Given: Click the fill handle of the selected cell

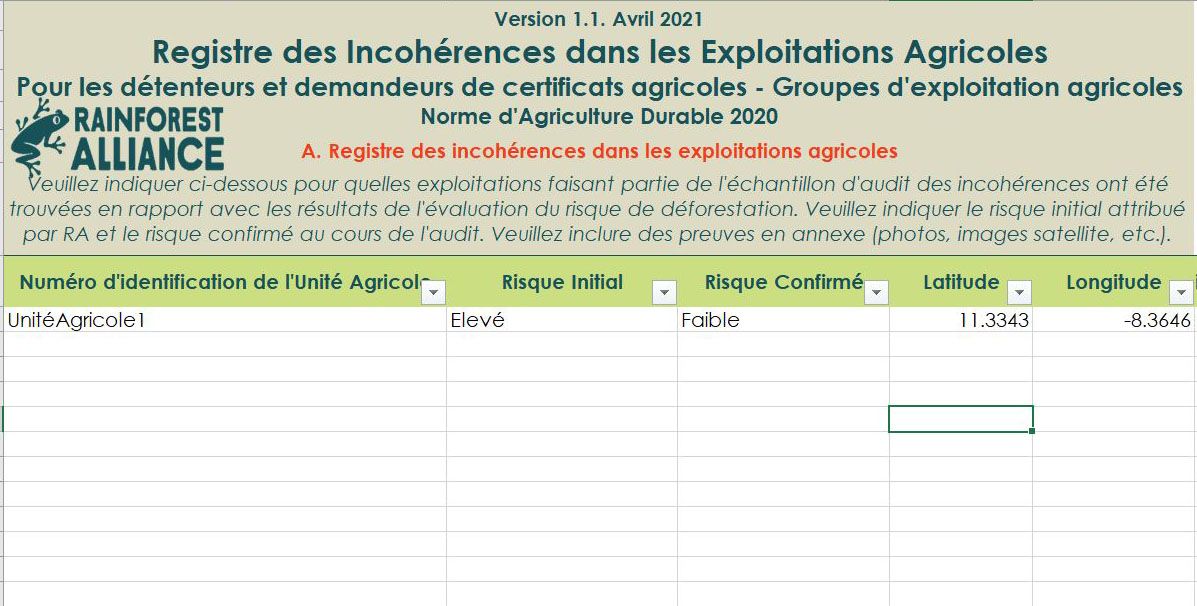Looking at the screenshot, I should 1032,431.
